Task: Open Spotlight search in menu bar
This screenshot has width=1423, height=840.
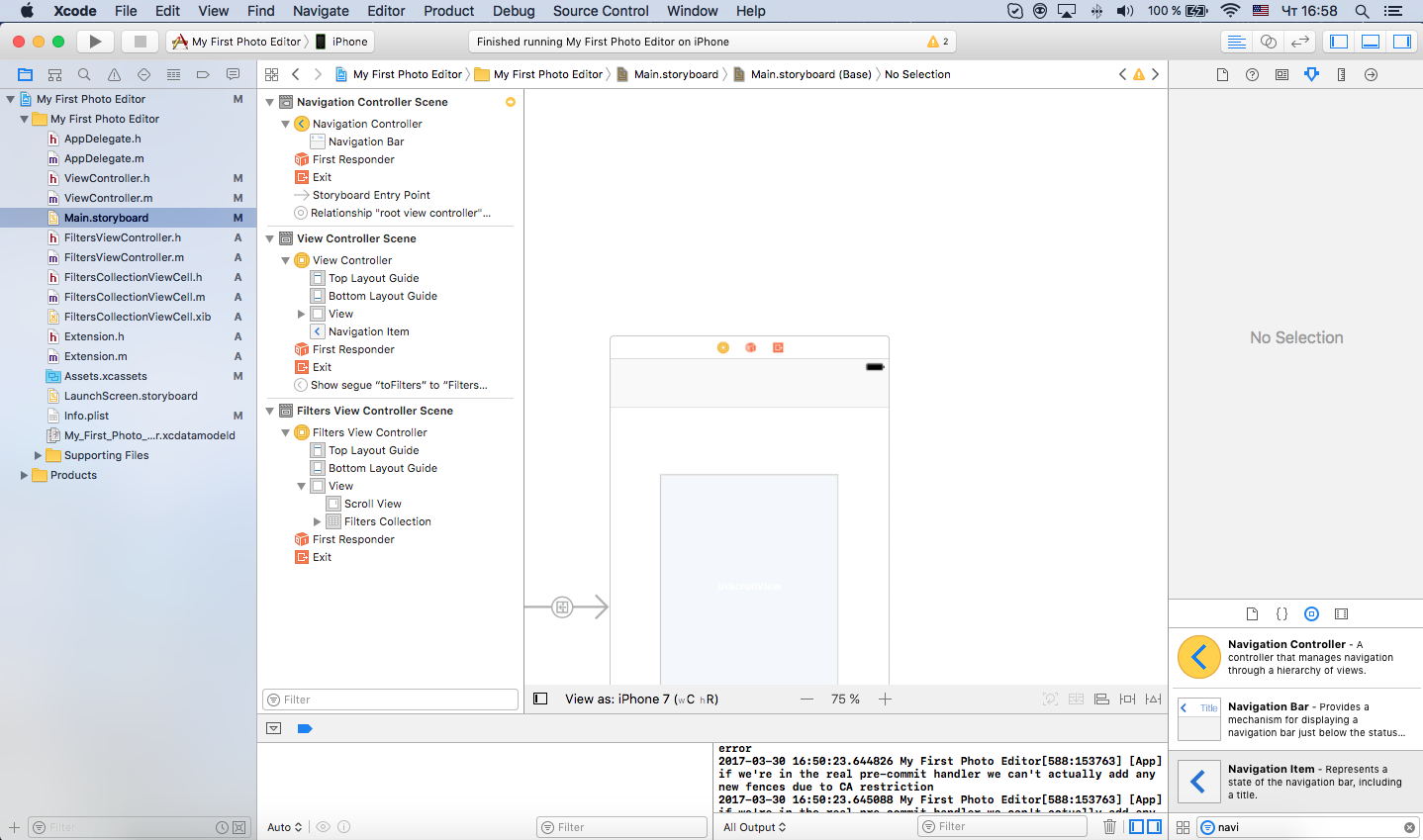Action: click(x=1362, y=11)
